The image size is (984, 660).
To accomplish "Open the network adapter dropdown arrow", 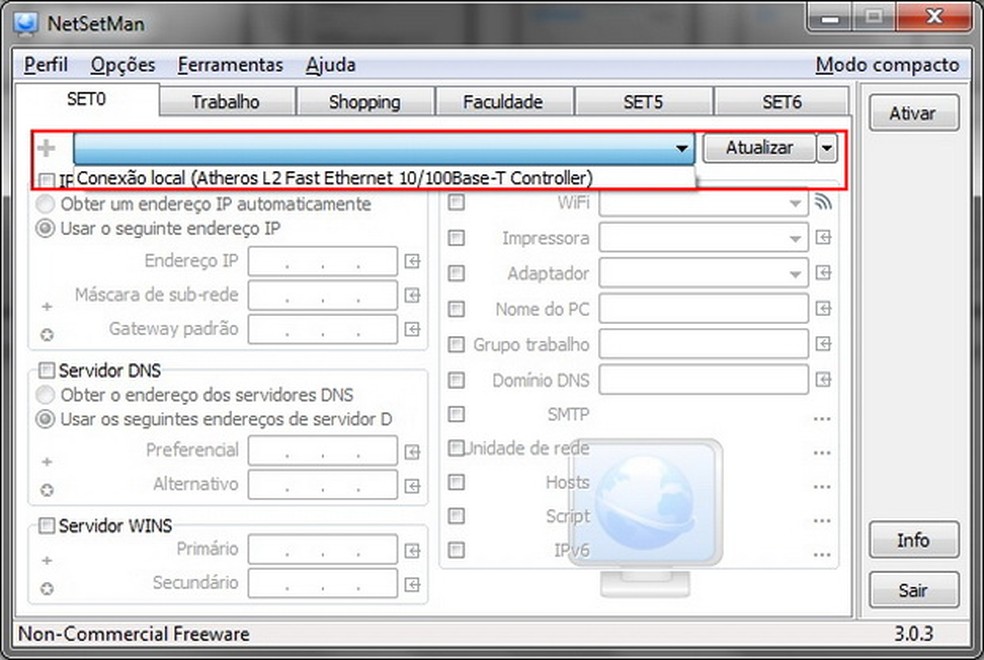I will [682, 149].
